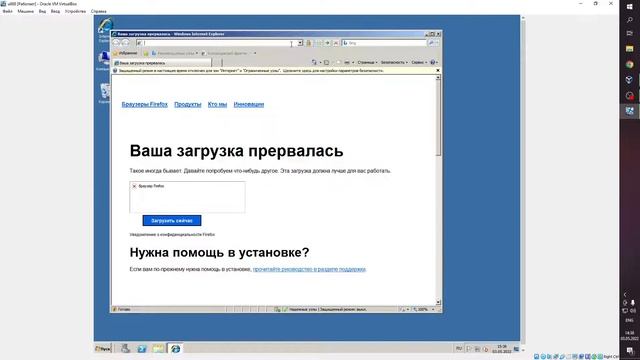Open the Сервис dropdown menu
The image size is (640, 360).
(419, 62)
